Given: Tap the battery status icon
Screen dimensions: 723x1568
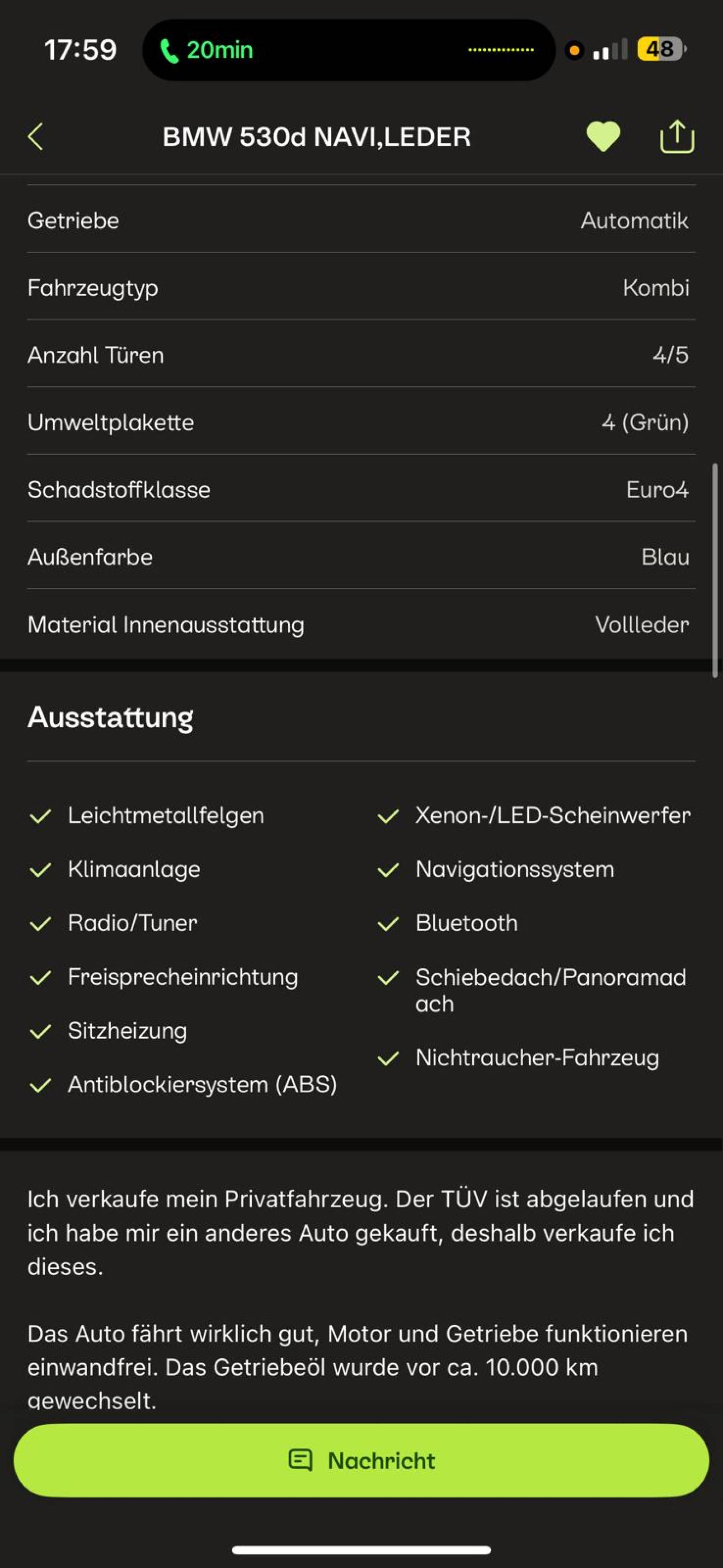Looking at the screenshot, I should pos(661,49).
